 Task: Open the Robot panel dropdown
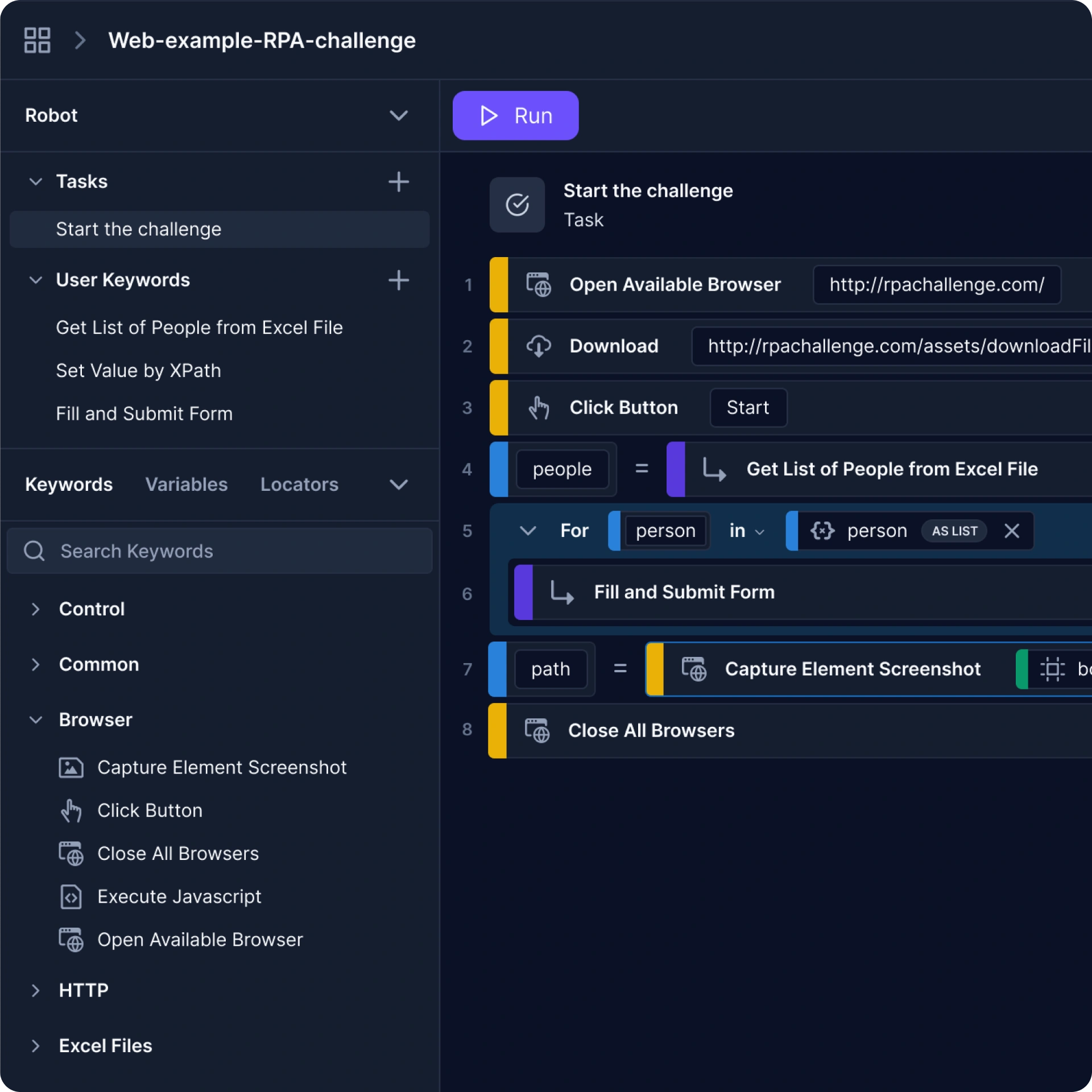point(398,115)
